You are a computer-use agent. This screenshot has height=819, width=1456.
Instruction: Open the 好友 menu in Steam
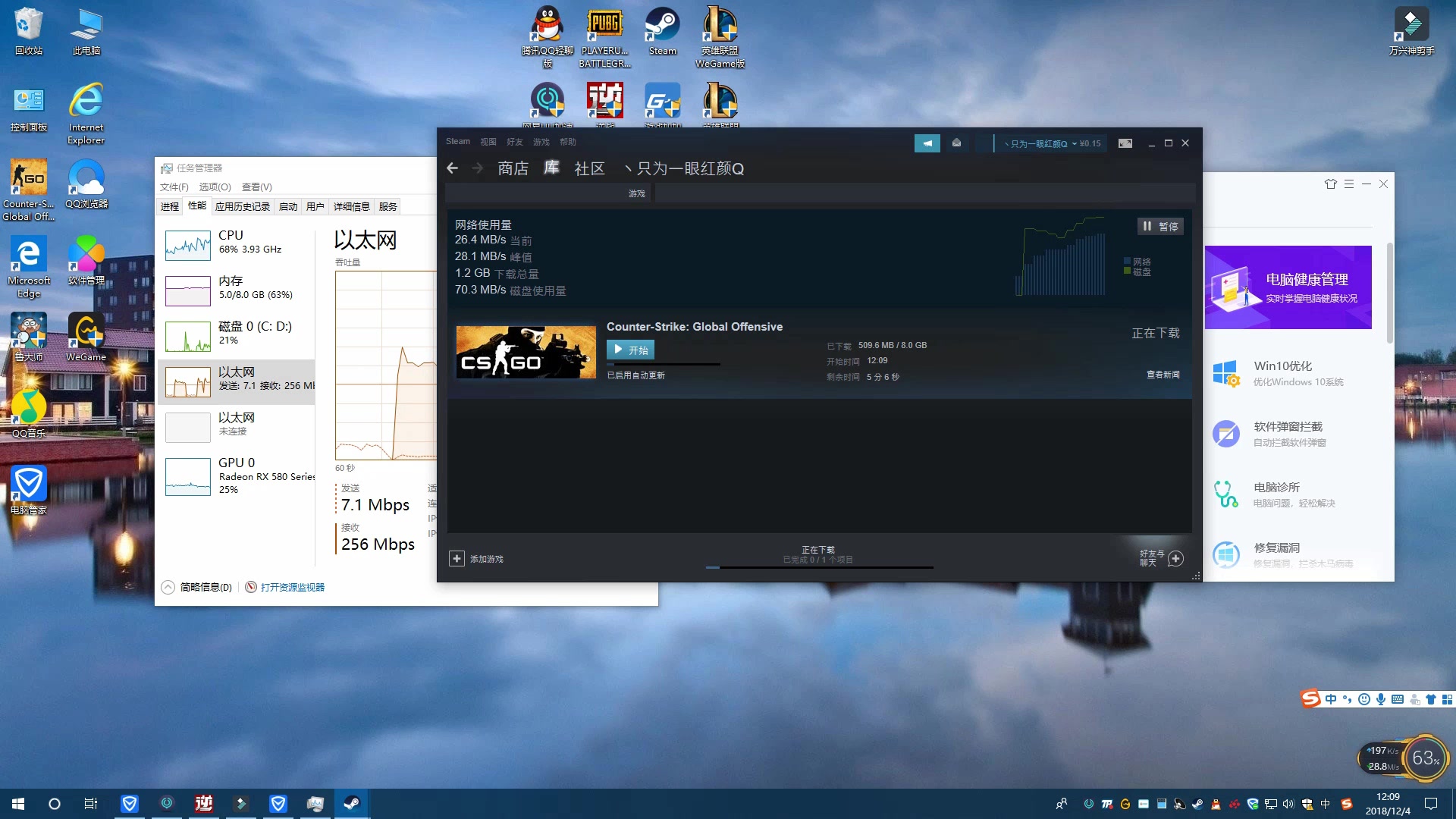(x=514, y=142)
